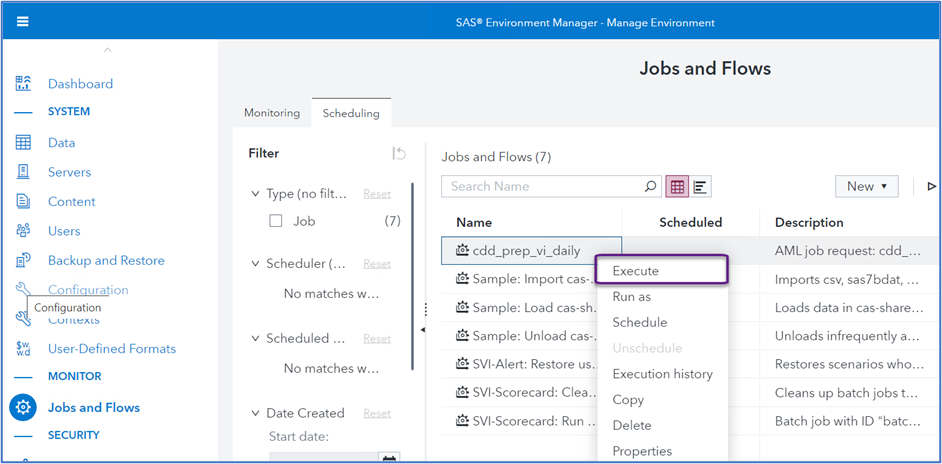Switch to the Monitoring tab
Screen dimensions: 942x464
tap(272, 113)
